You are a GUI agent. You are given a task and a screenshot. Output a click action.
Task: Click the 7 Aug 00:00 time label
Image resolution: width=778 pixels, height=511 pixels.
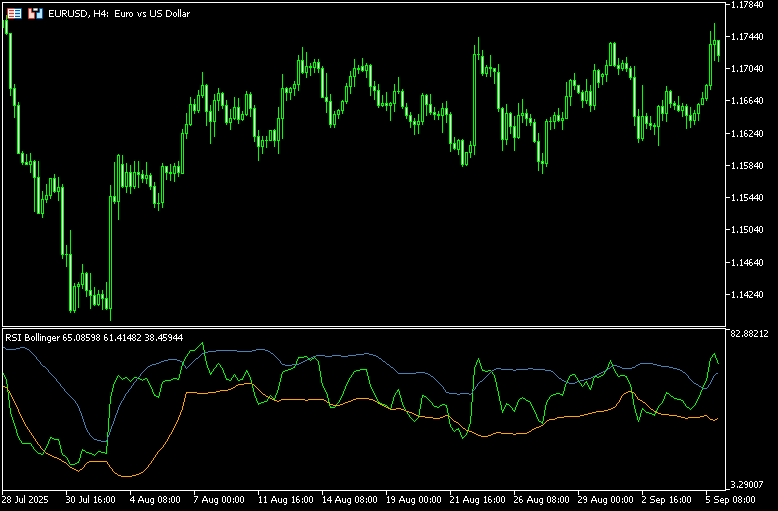(219, 498)
